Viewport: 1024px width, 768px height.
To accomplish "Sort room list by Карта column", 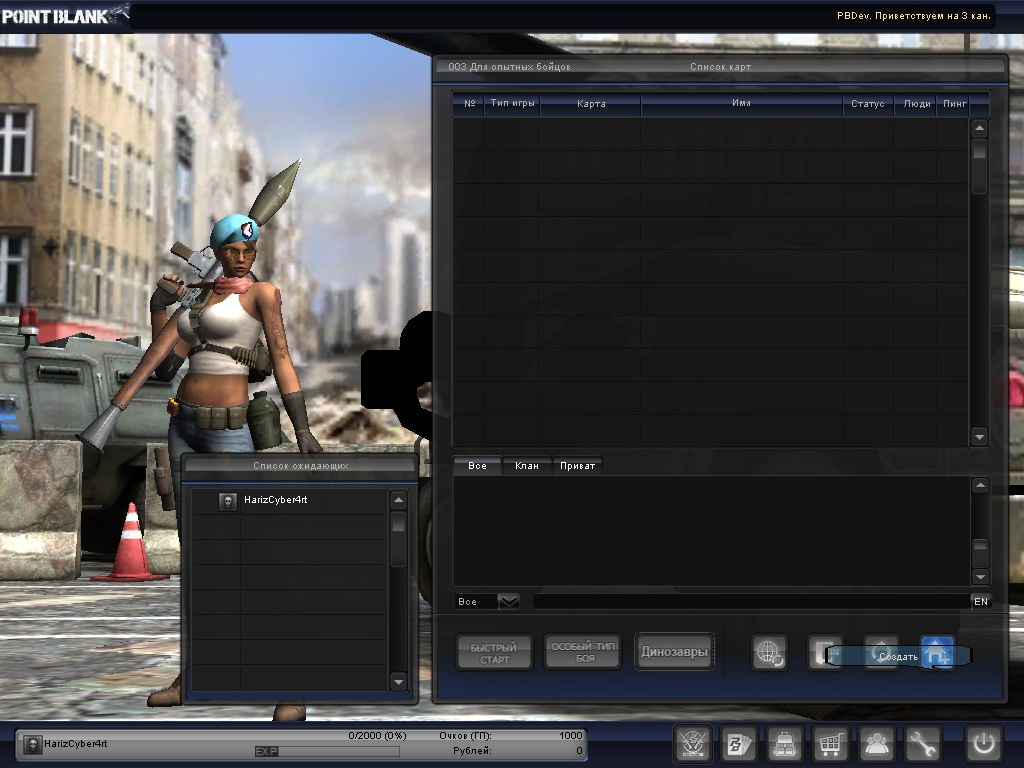I will [x=591, y=103].
